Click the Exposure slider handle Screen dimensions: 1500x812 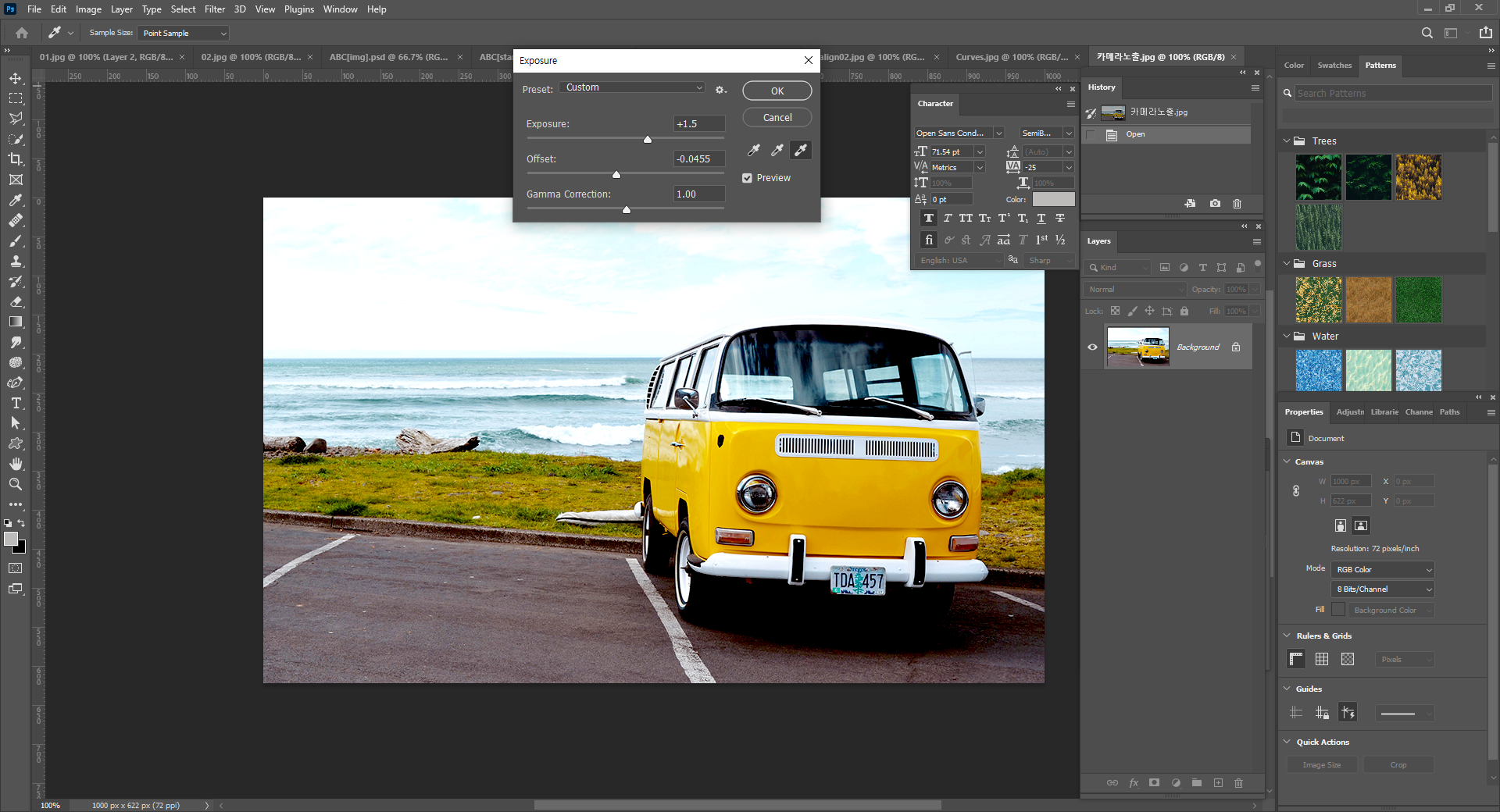coord(647,139)
